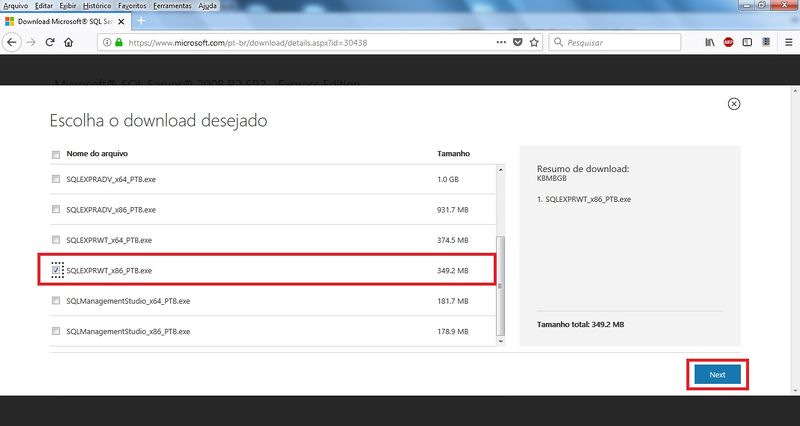
Task: Check SQLManagementStudio_x64_PTB.exe
Action: [56, 300]
